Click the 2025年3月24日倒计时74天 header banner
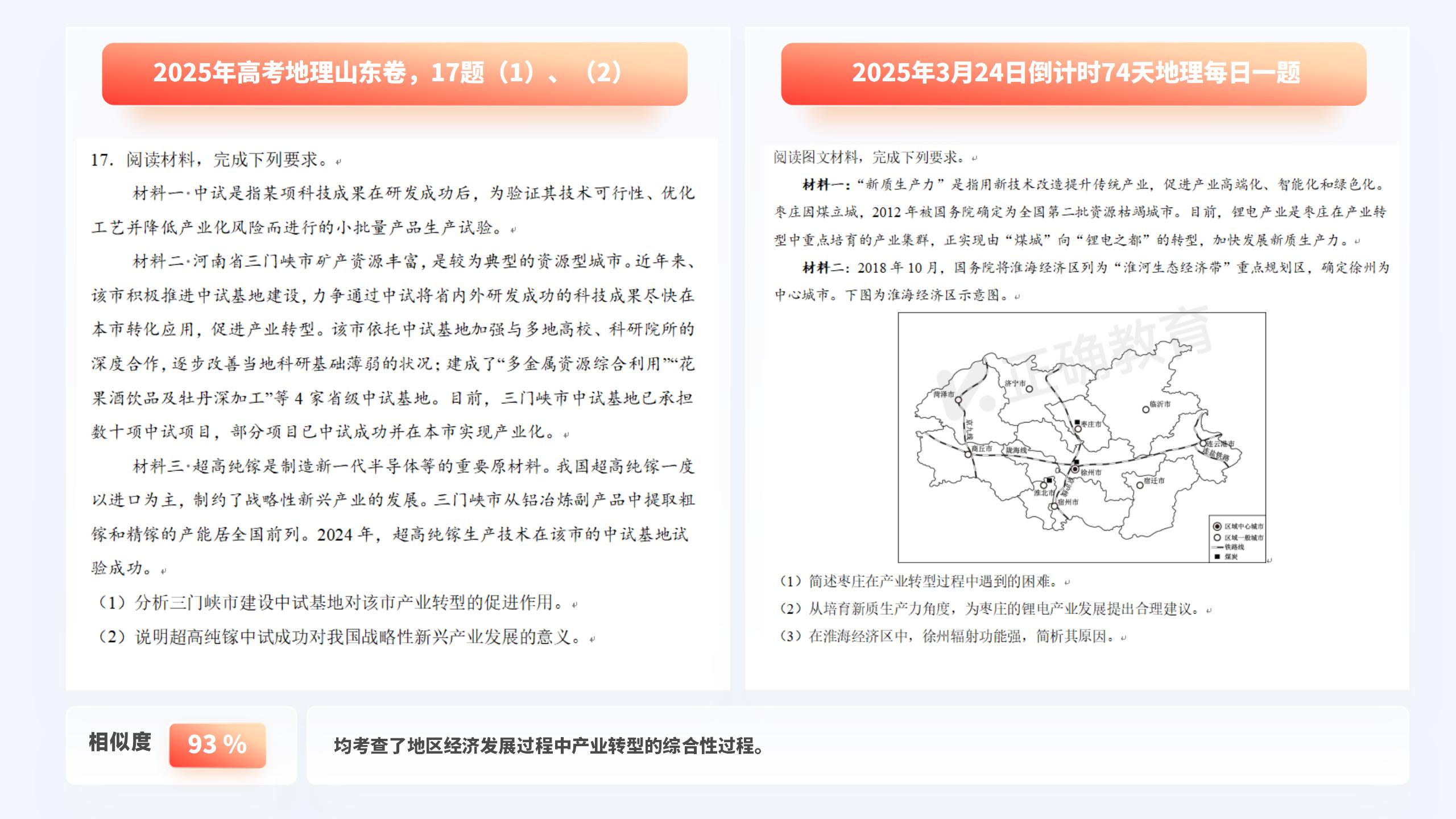 pos(1074,74)
